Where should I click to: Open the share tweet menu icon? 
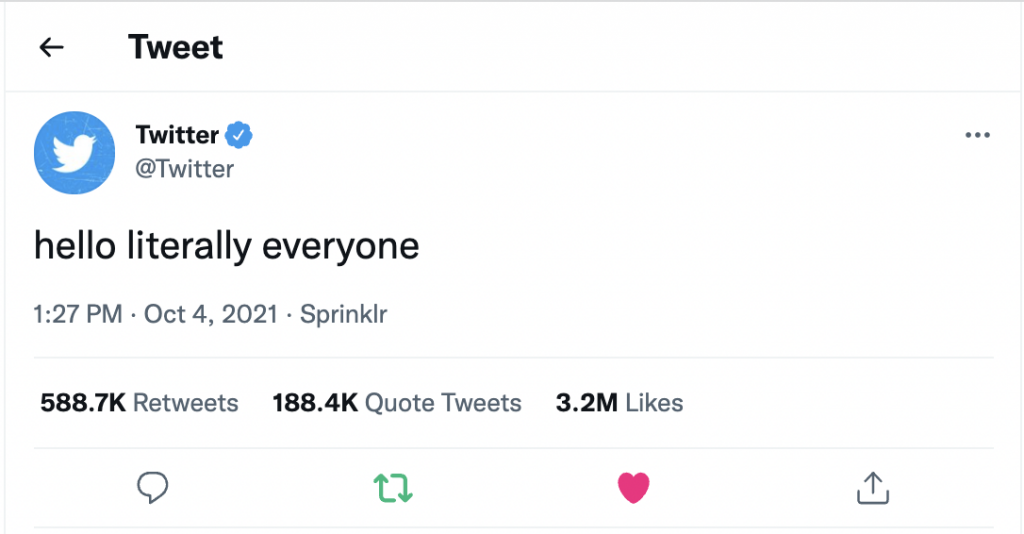coord(873,487)
